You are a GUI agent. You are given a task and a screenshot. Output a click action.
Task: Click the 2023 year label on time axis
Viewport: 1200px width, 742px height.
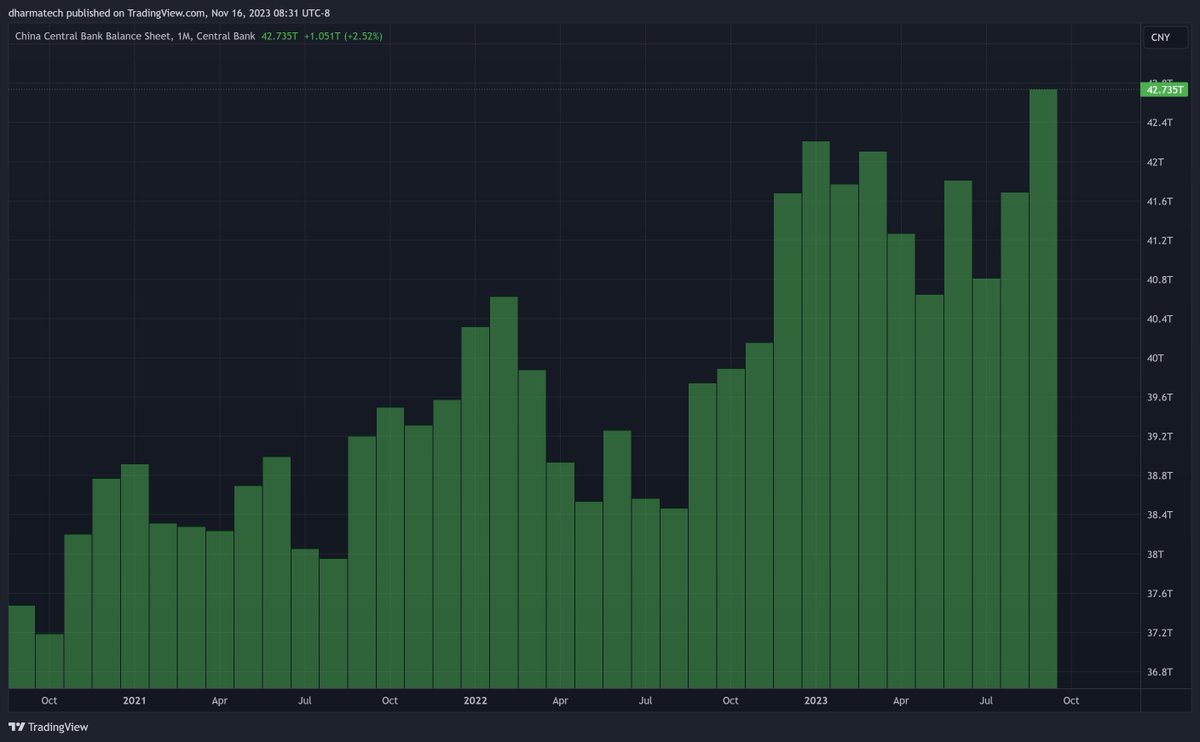pyautogui.click(x=816, y=701)
